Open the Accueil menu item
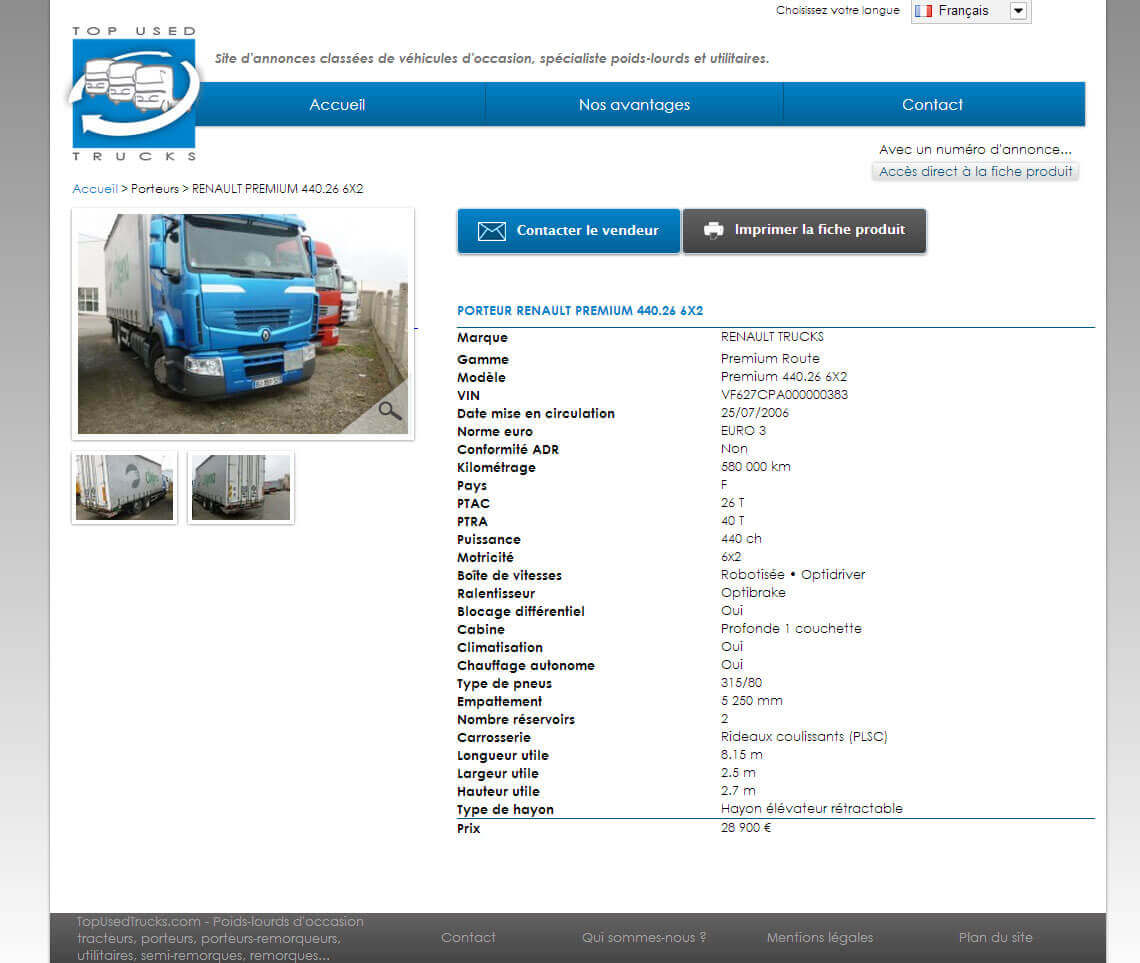 pos(337,105)
